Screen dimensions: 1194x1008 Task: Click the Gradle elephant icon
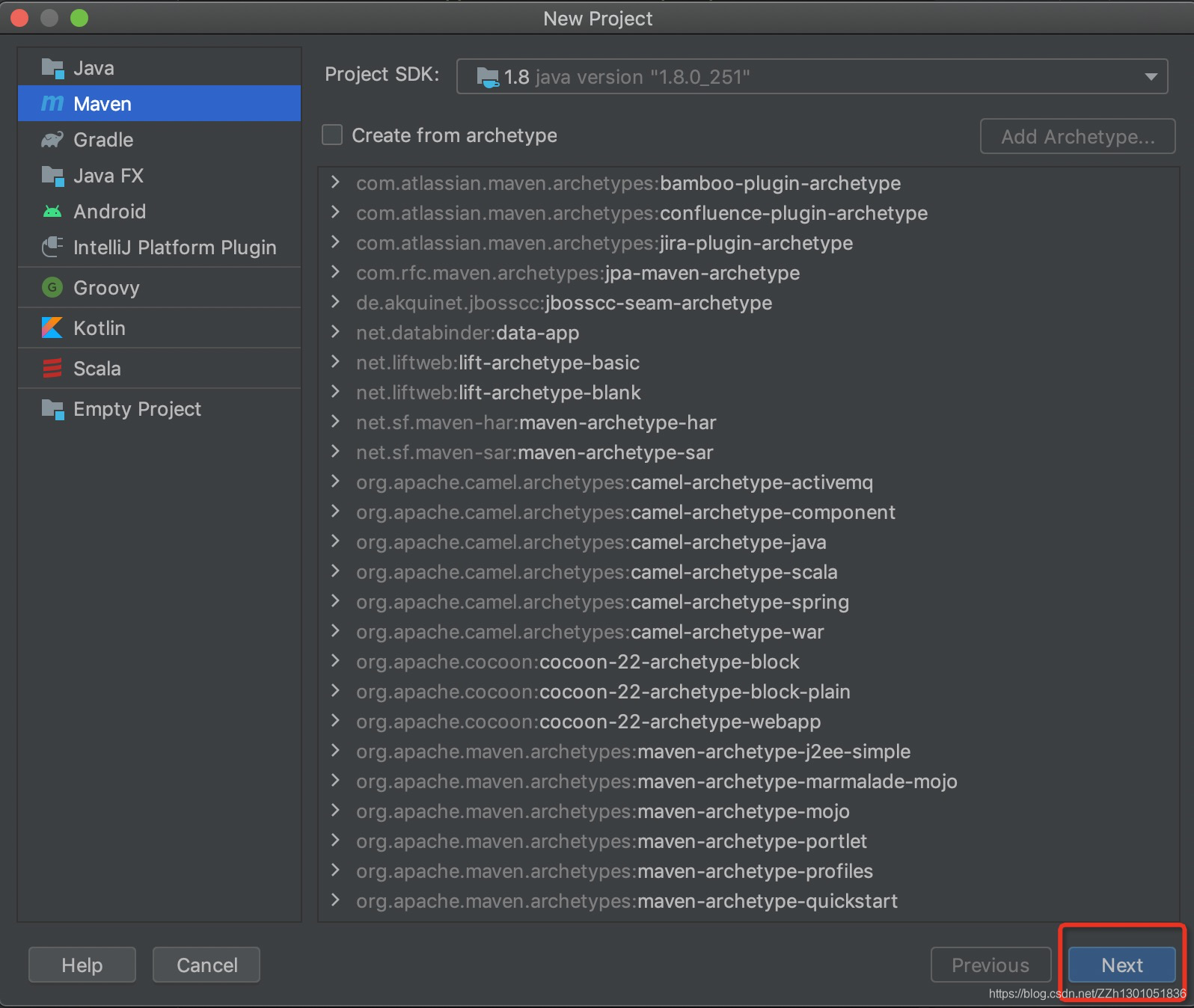[52, 140]
